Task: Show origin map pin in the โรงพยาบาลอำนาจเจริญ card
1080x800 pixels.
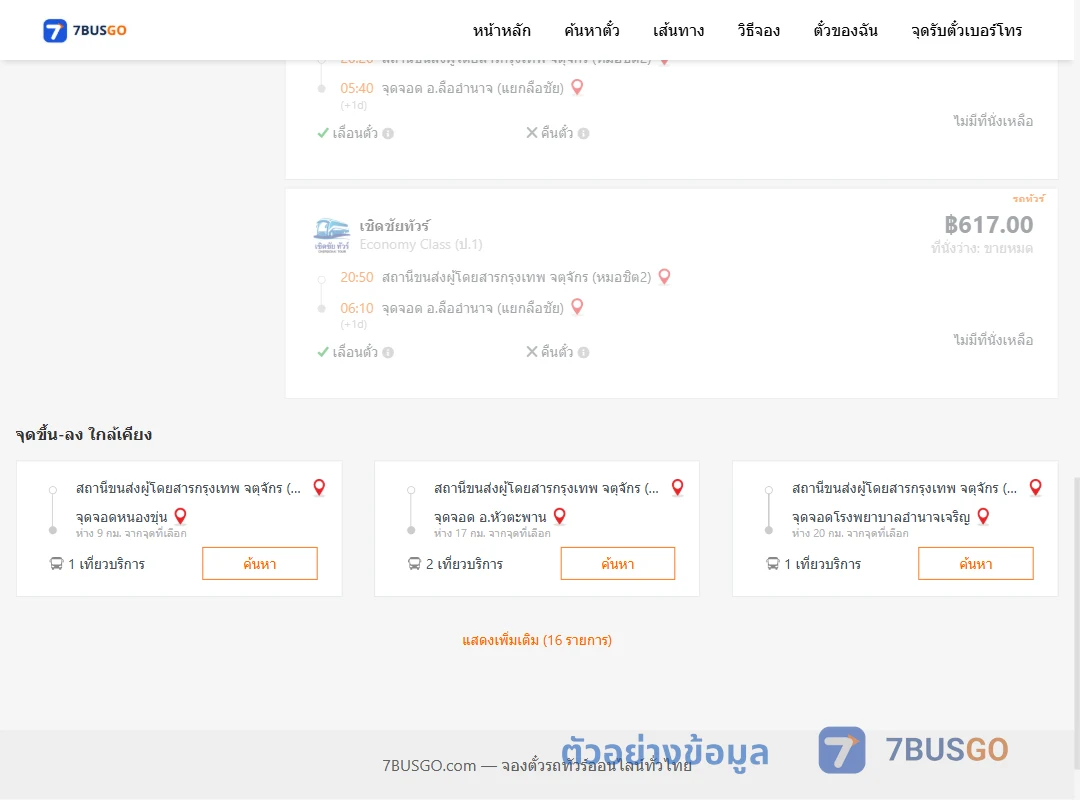Action: click(1035, 487)
